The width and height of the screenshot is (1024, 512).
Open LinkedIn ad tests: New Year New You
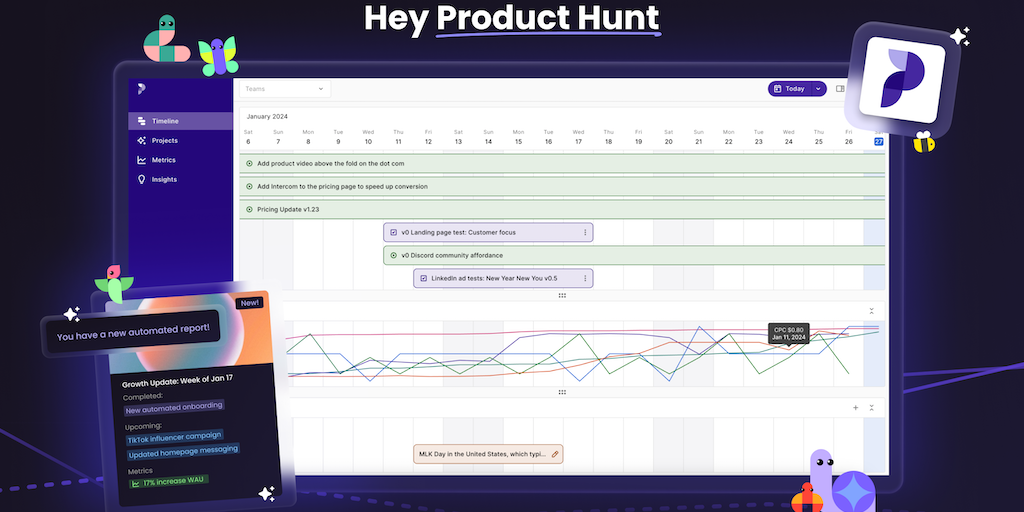pyautogui.click(x=503, y=278)
